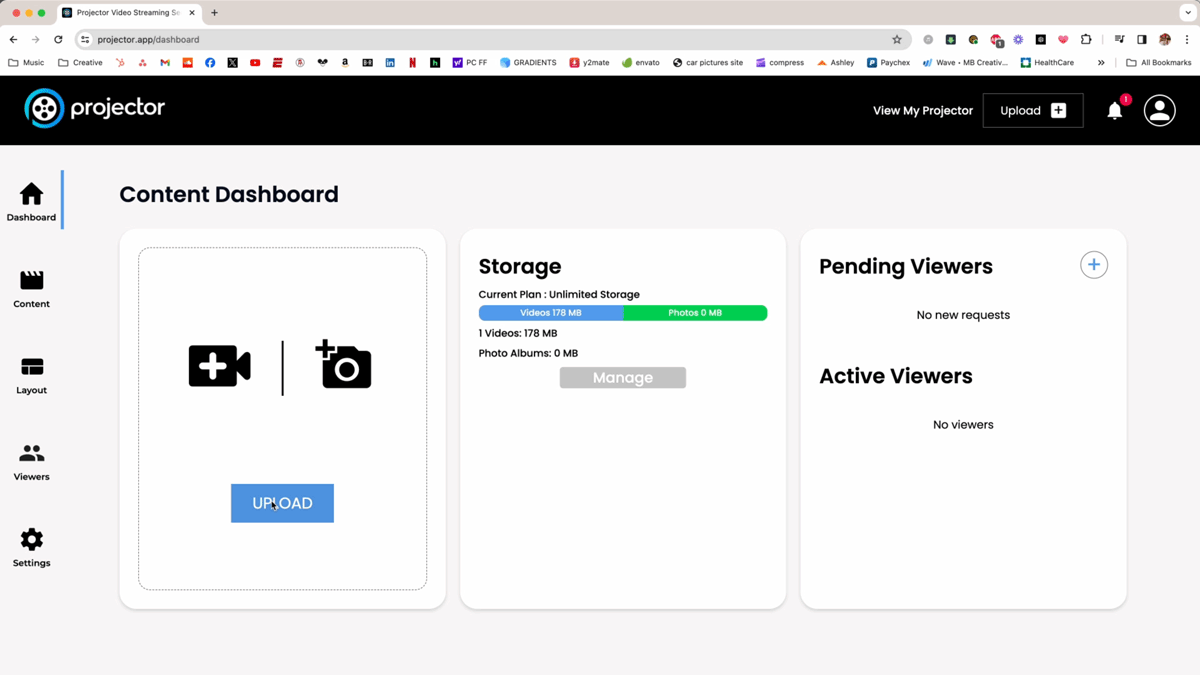Go to Layout in the sidebar
Viewport: 1200px width, 675px height.
pos(32,376)
